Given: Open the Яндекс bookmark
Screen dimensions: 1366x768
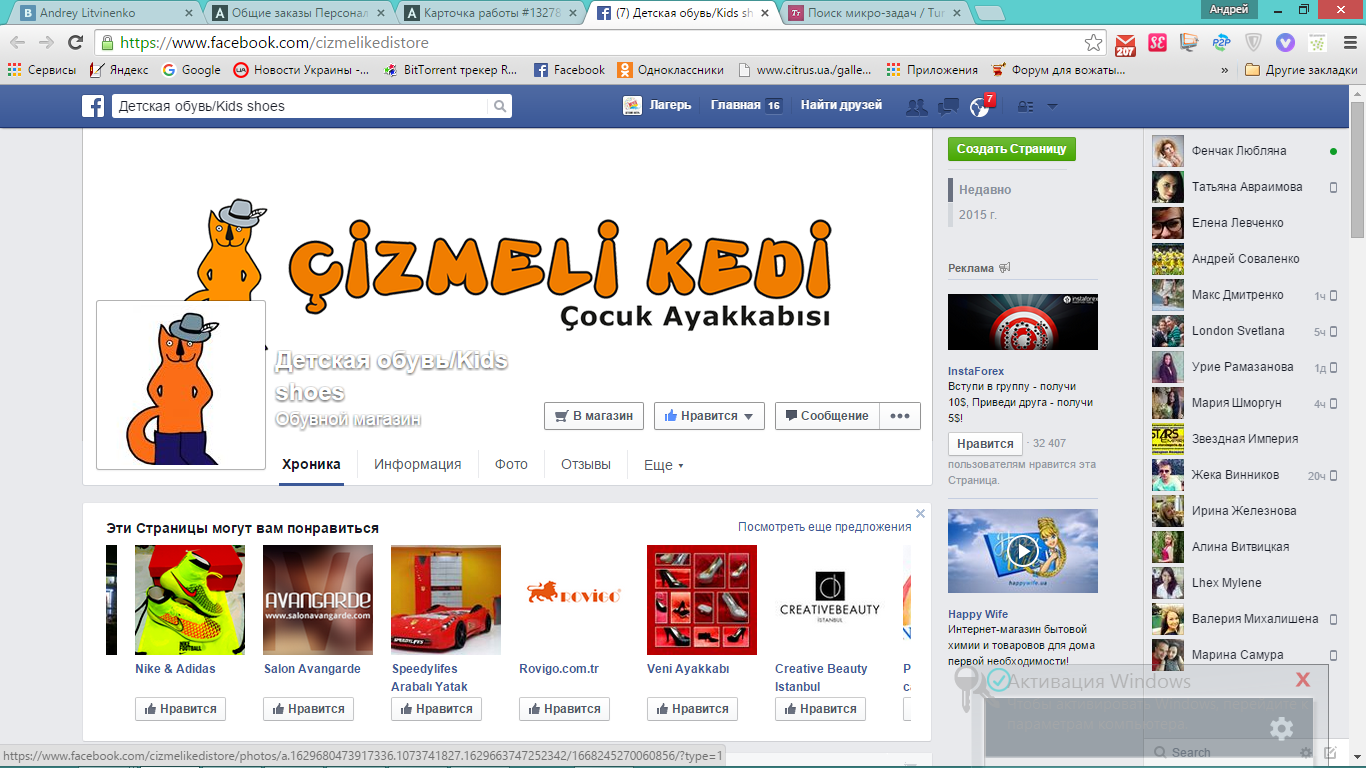Looking at the screenshot, I should [118, 70].
